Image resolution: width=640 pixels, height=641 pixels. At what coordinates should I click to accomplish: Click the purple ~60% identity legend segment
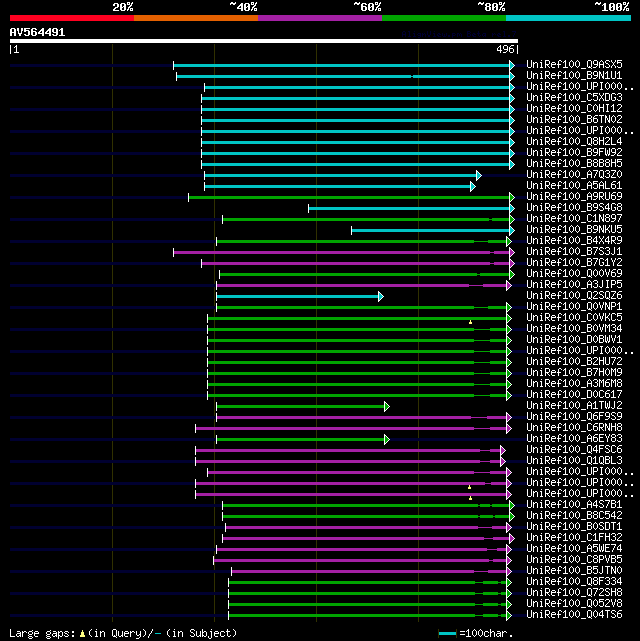pyautogui.click(x=320, y=18)
